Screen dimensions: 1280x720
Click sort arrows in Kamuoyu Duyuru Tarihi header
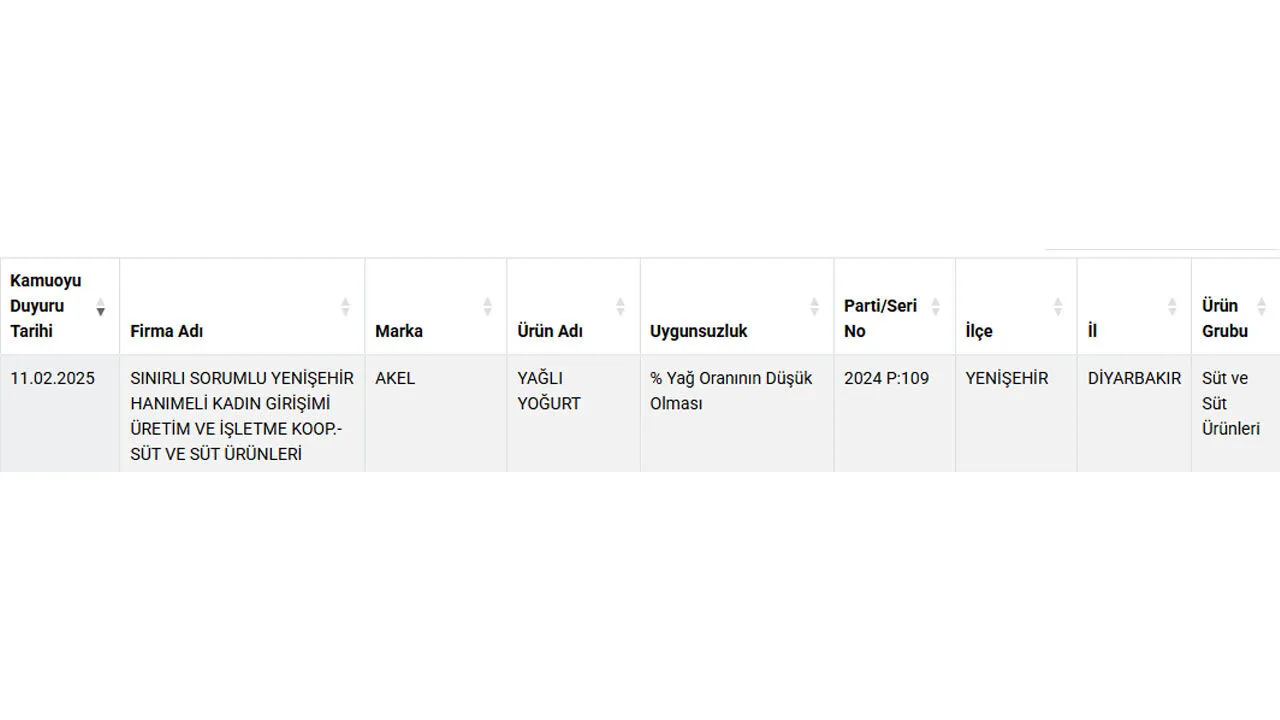pyautogui.click(x=101, y=306)
